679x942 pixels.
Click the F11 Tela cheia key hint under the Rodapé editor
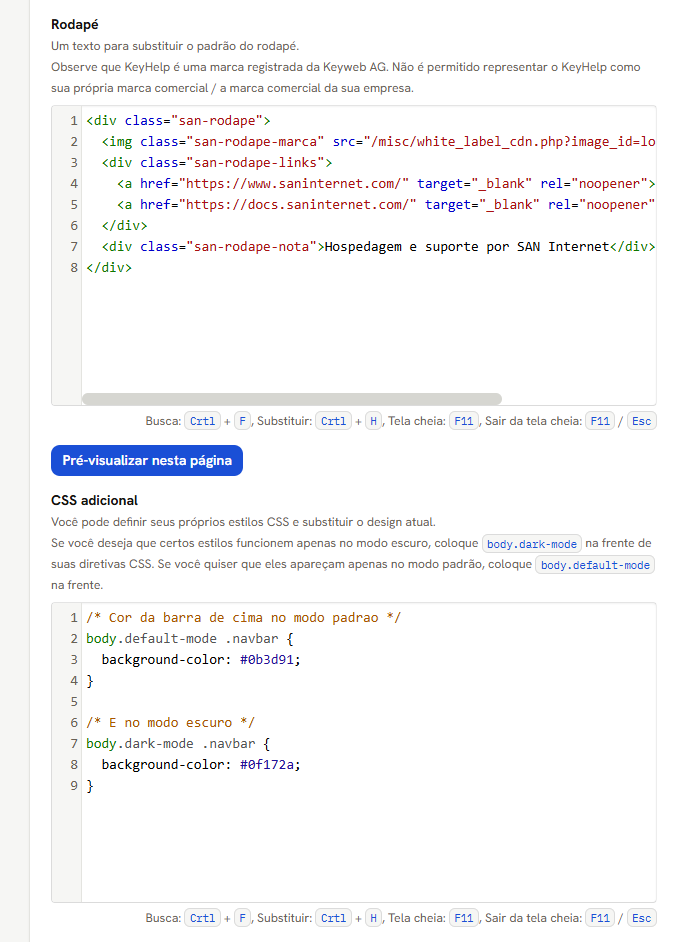pos(464,421)
